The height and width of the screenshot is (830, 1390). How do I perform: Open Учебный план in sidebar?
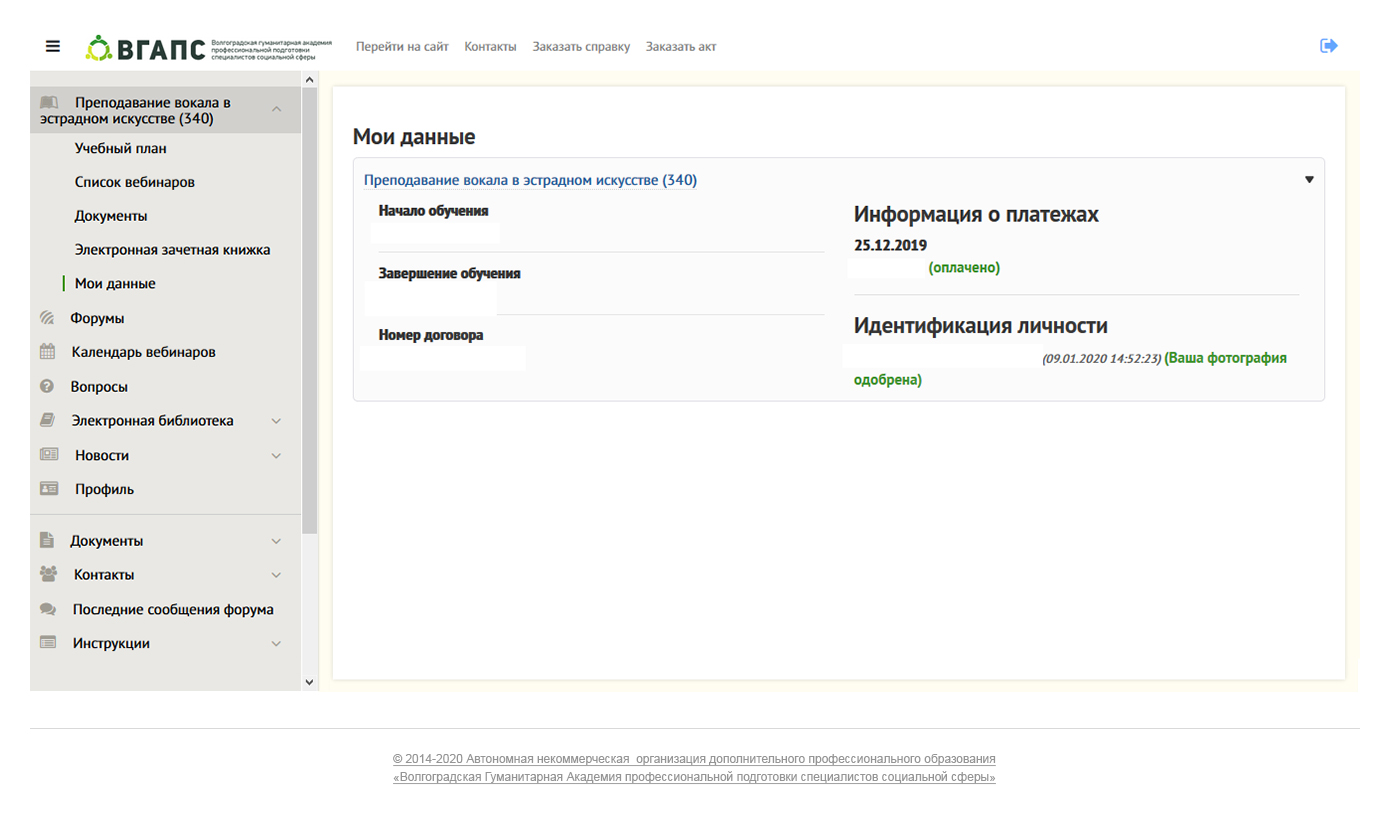coord(120,149)
